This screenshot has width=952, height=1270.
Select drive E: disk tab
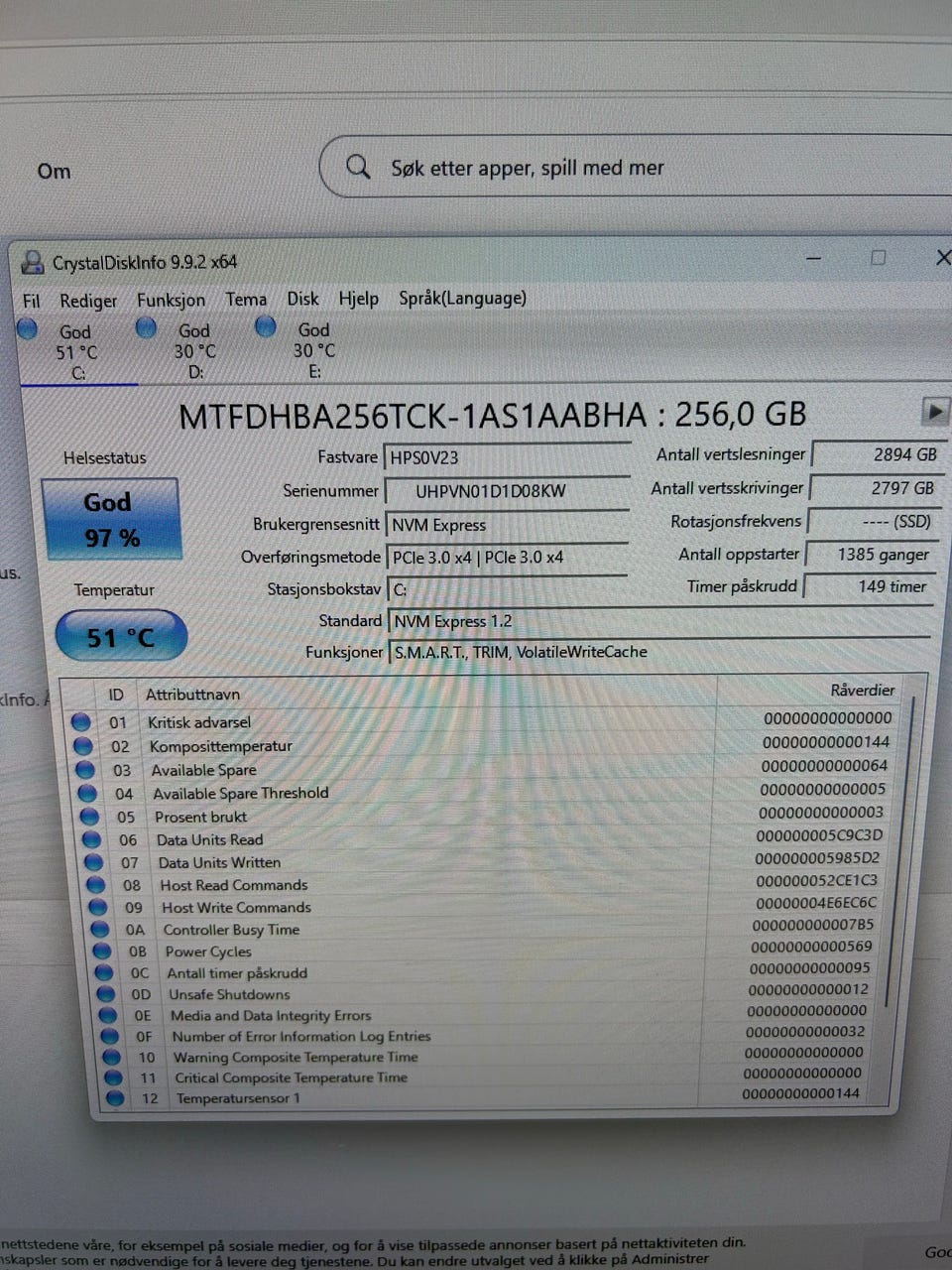pos(314,349)
